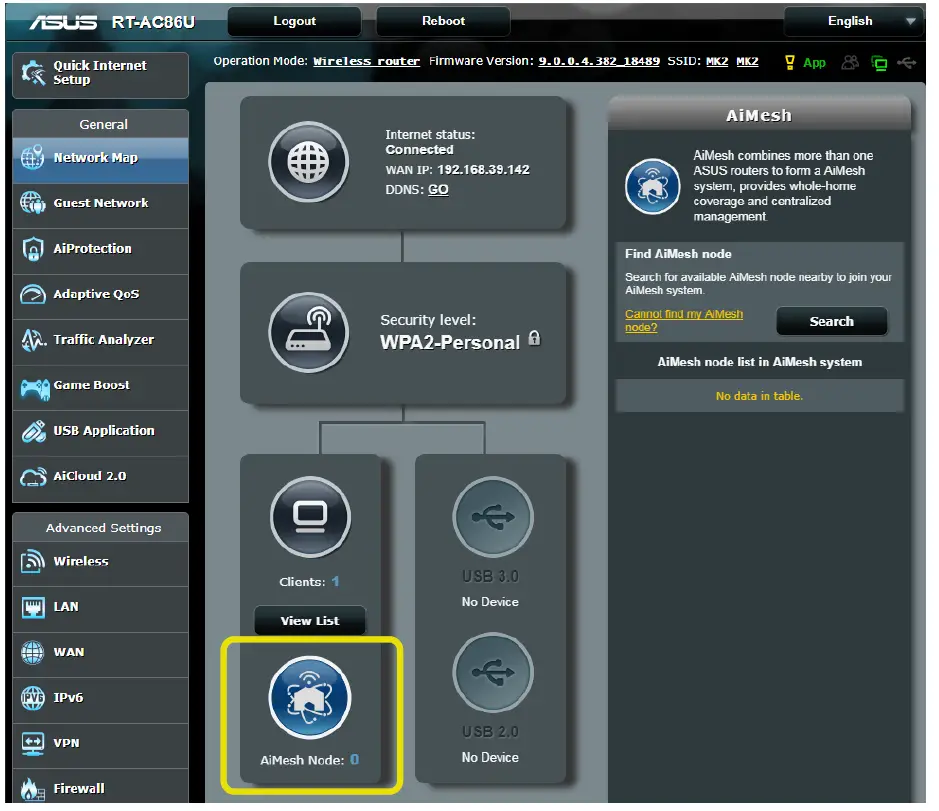Click the AiMesh Node house icon
The width and height of the screenshot is (939, 811).
(x=310, y=698)
